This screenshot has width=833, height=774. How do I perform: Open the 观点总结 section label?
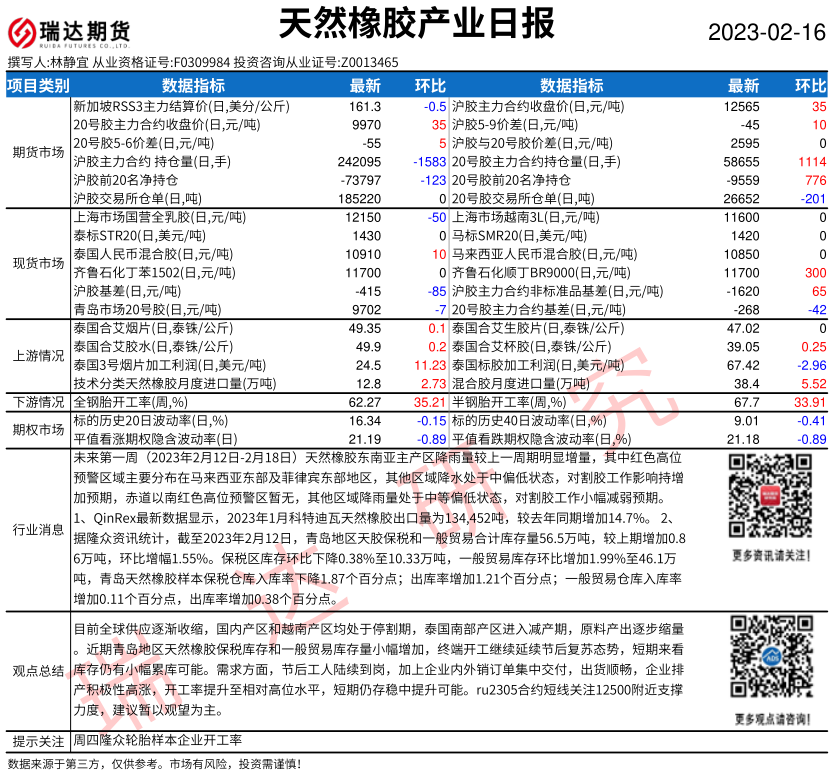[38, 670]
